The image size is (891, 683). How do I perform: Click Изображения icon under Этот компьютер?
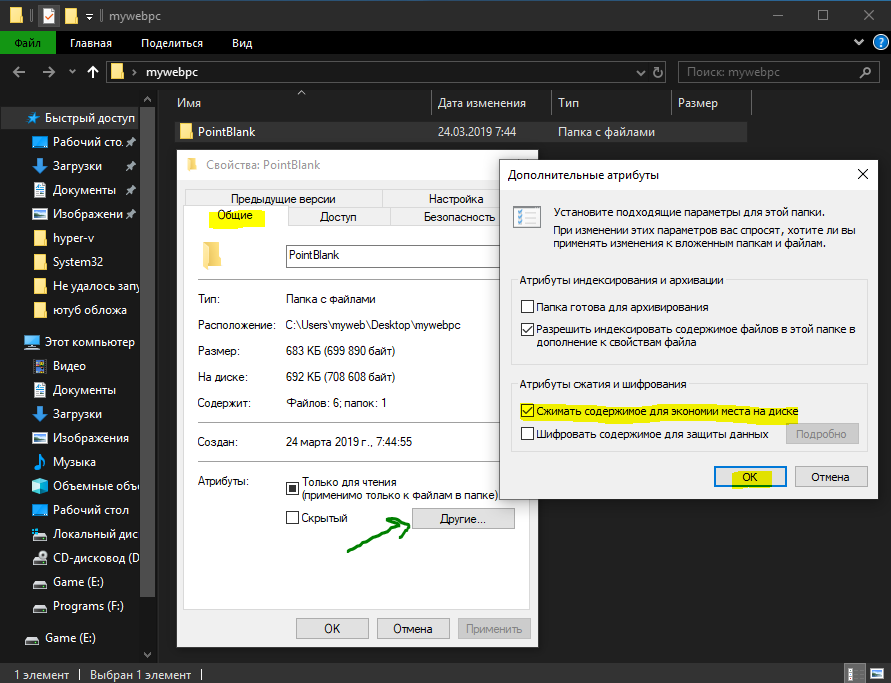(40, 438)
